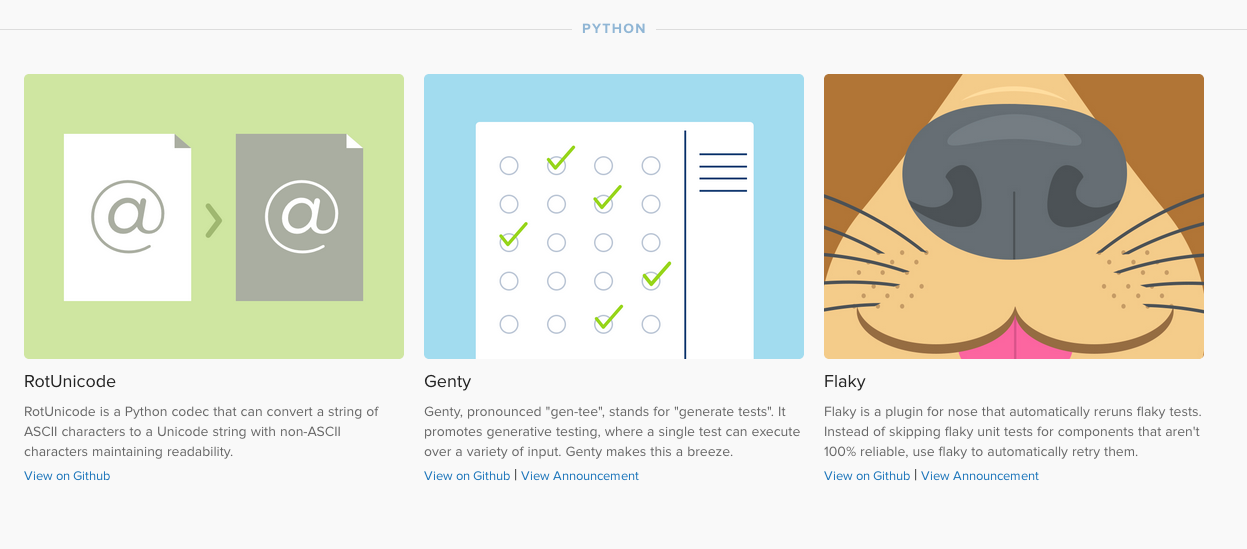Click the white document @ icon
The height and width of the screenshot is (549, 1247).
pyautogui.click(x=127, y=217)
